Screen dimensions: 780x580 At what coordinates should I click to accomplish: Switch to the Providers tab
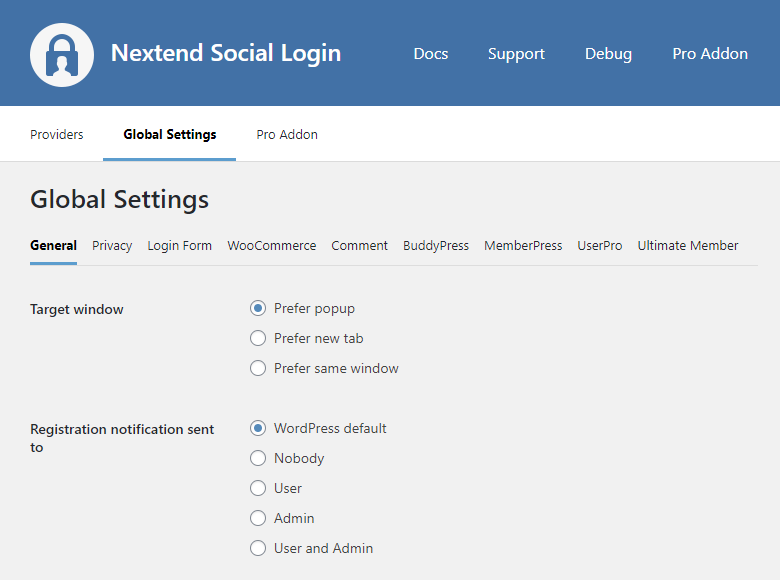point(57,134)
